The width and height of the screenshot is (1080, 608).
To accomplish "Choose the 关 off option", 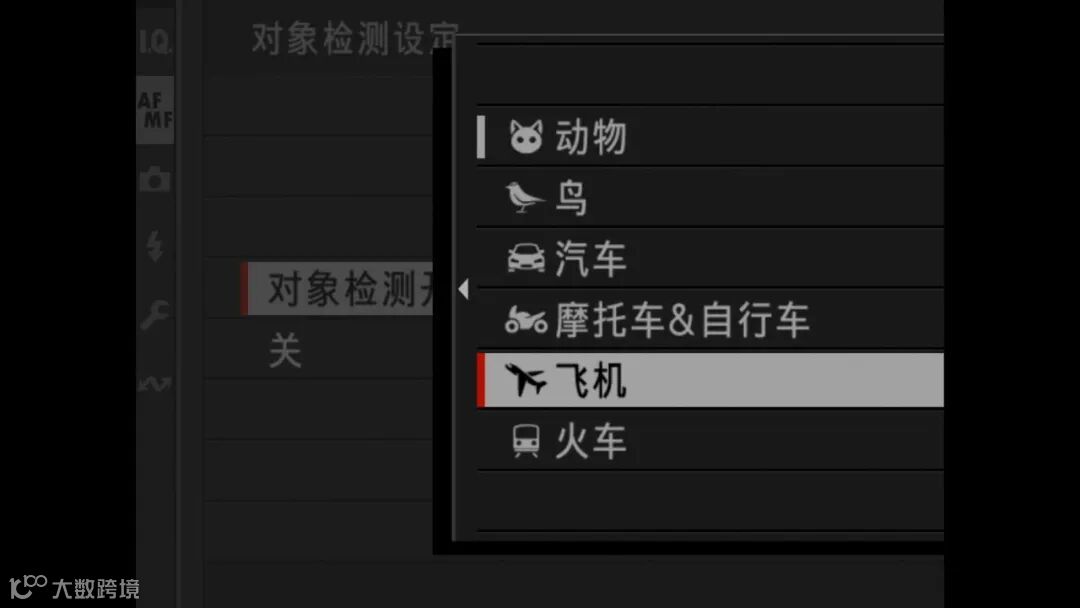I will click(x=284, y=350).
